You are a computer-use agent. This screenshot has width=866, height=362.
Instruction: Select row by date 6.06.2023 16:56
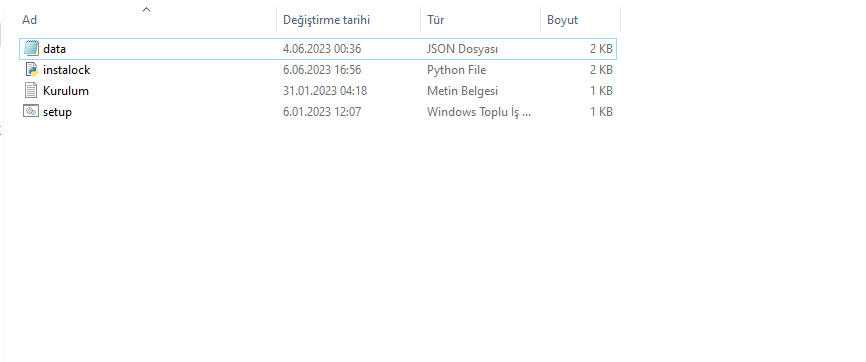pyautogui.click(x=322, y=70)
